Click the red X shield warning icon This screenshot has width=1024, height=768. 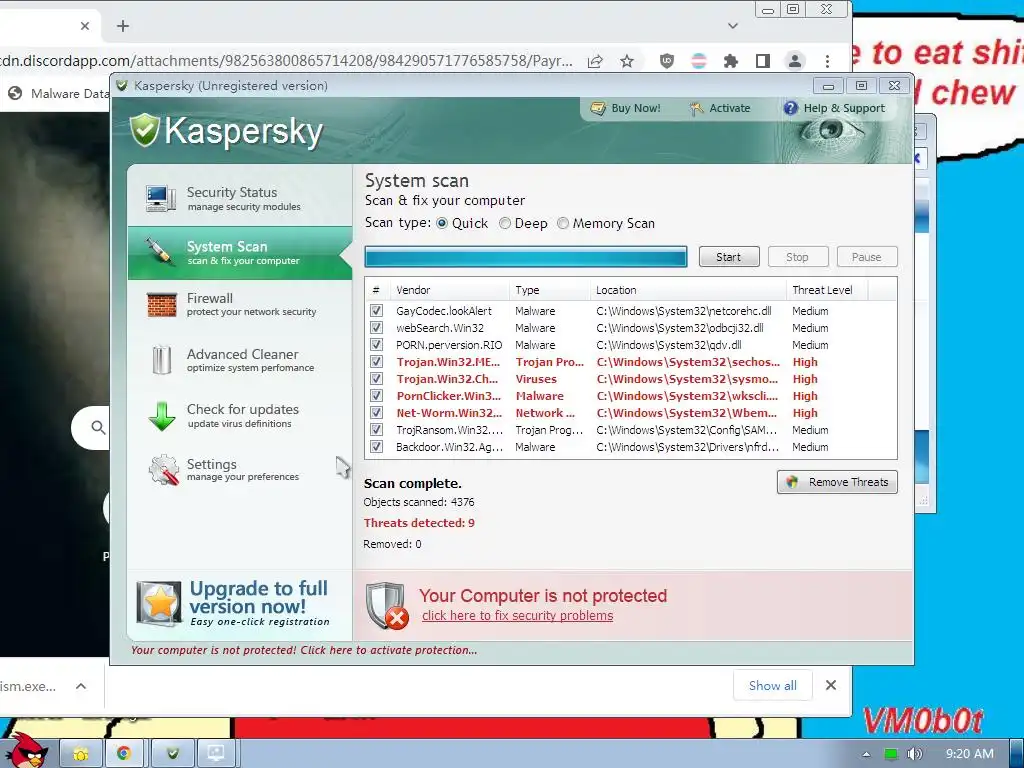click(387, 605)
